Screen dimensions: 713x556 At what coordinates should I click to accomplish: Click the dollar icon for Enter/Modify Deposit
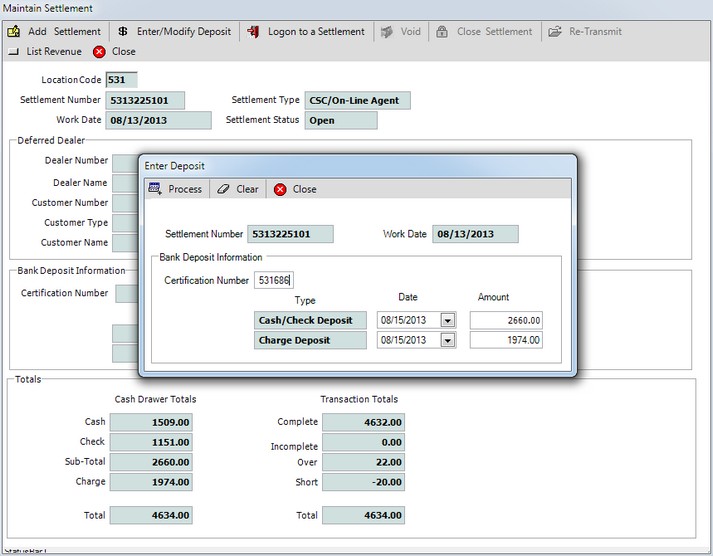pyautogui.click(x=122, y=31)
